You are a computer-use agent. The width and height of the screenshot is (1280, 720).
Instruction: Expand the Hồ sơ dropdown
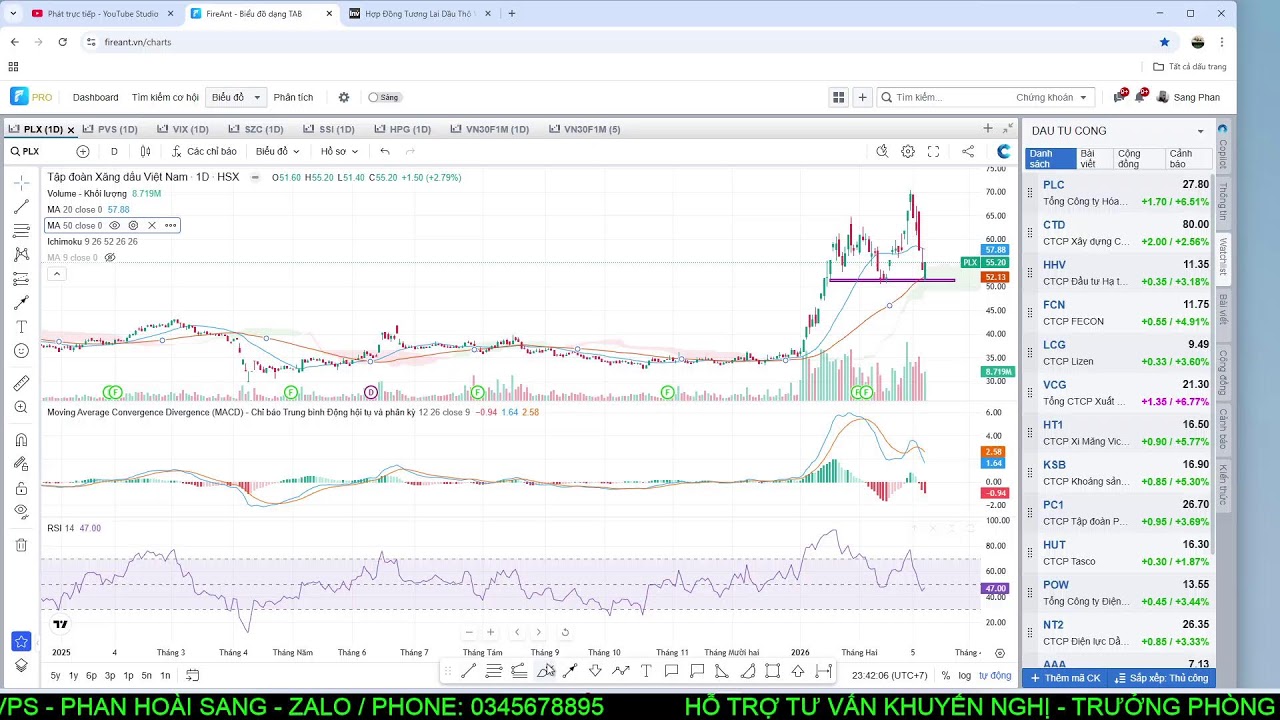339,151
